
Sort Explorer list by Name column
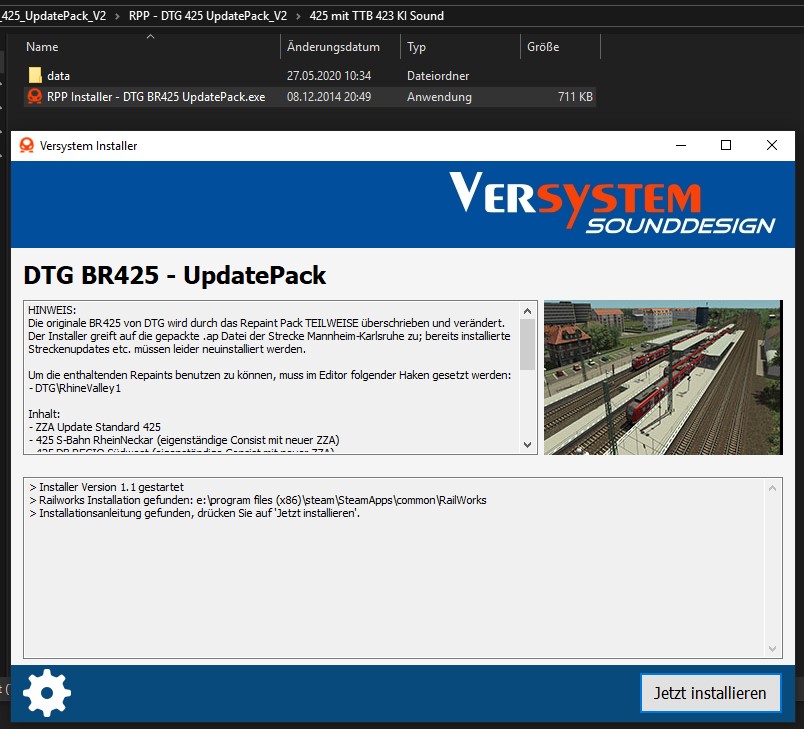click(42, 47)
